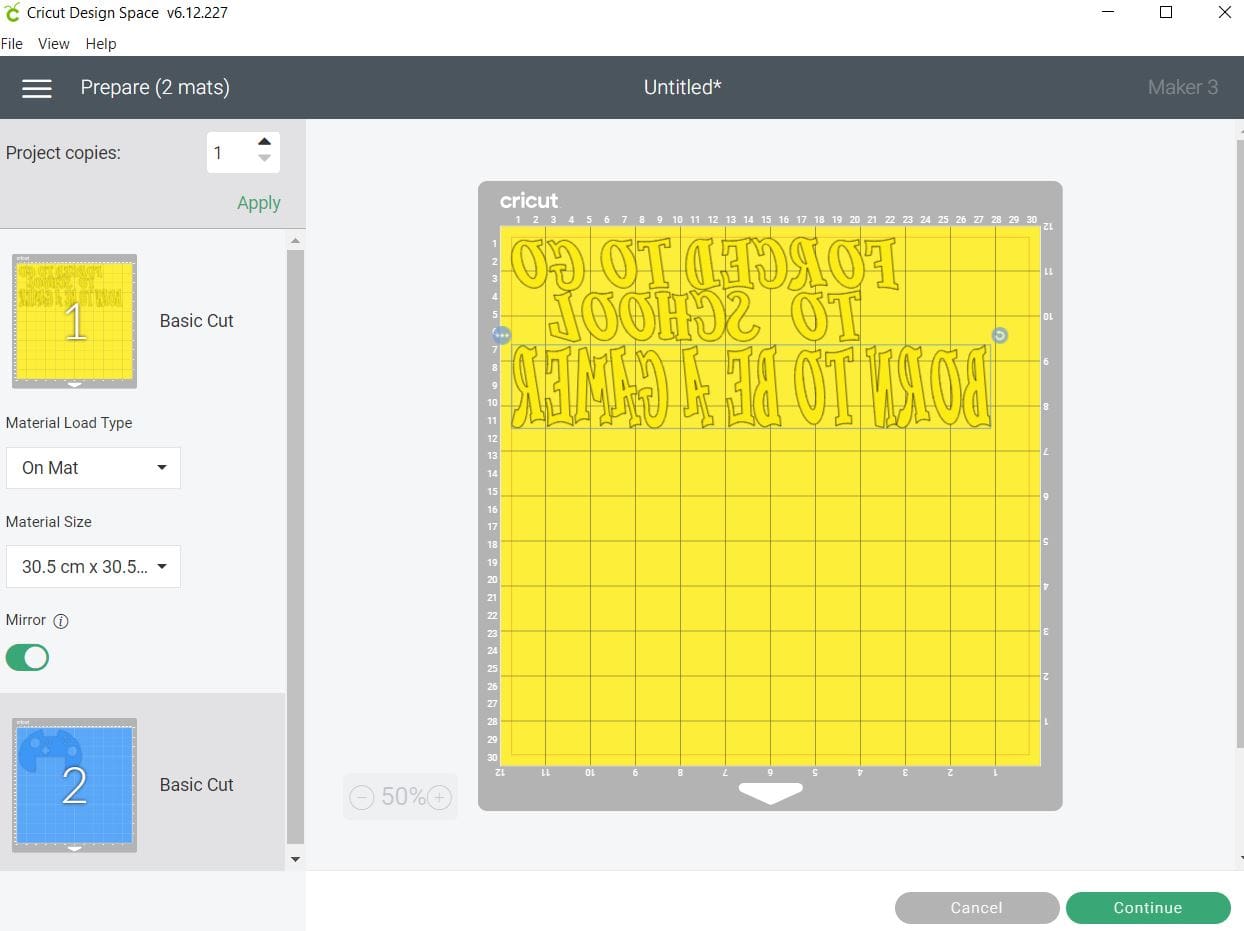Image resolution: width=1244 pixels, height=931 pixels.
Task: Click the 50% zoom level text
Action: [x=401, y=797]
